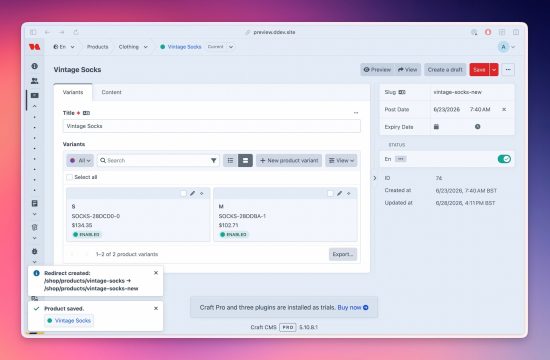550x360 pixels.
Task: Click the Craft logo in the sidebar
Action: click(x=34, y=47)
